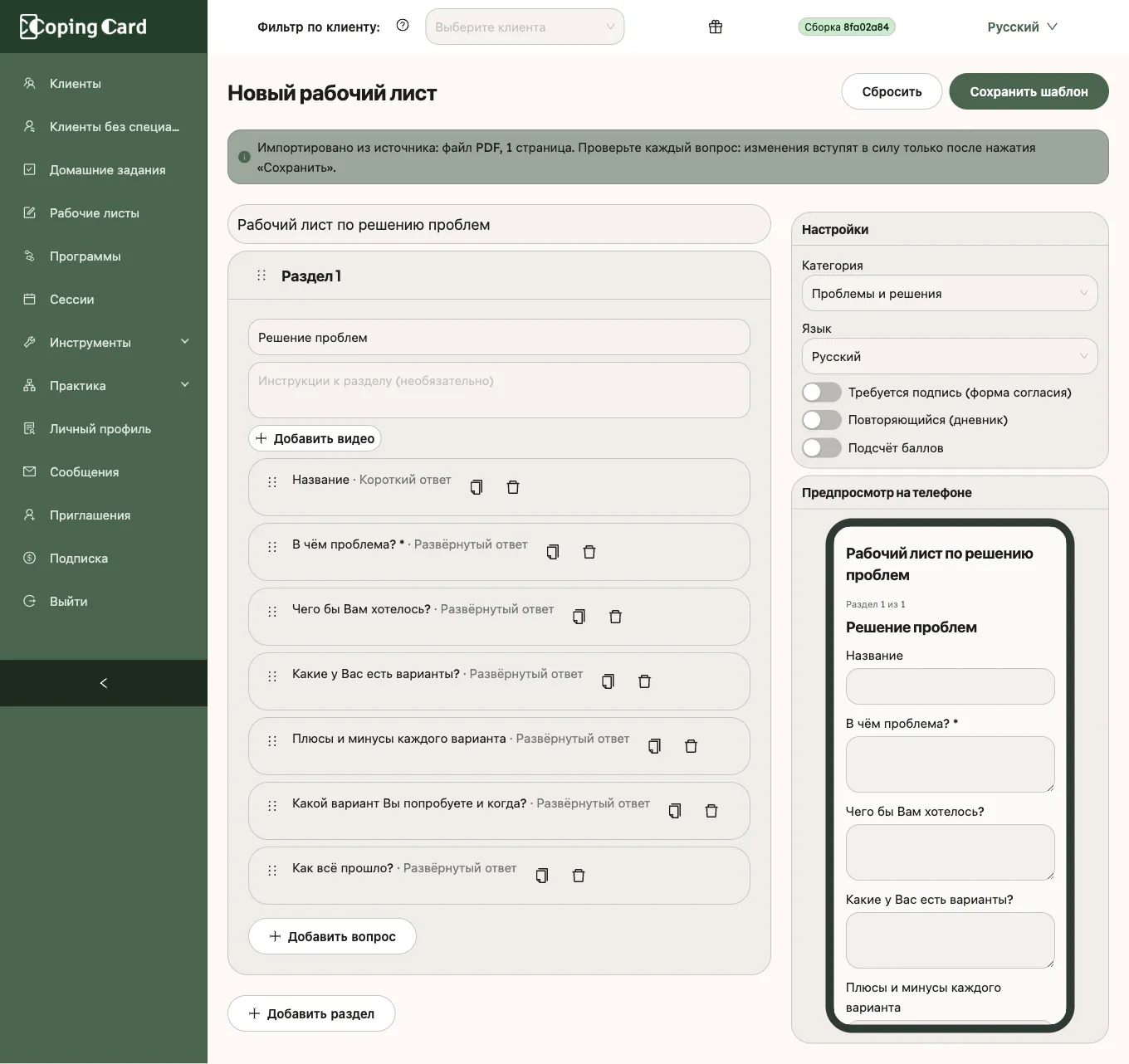
Task: Open the Язык dropdown in Настройки
Action: tap(950, 356)
